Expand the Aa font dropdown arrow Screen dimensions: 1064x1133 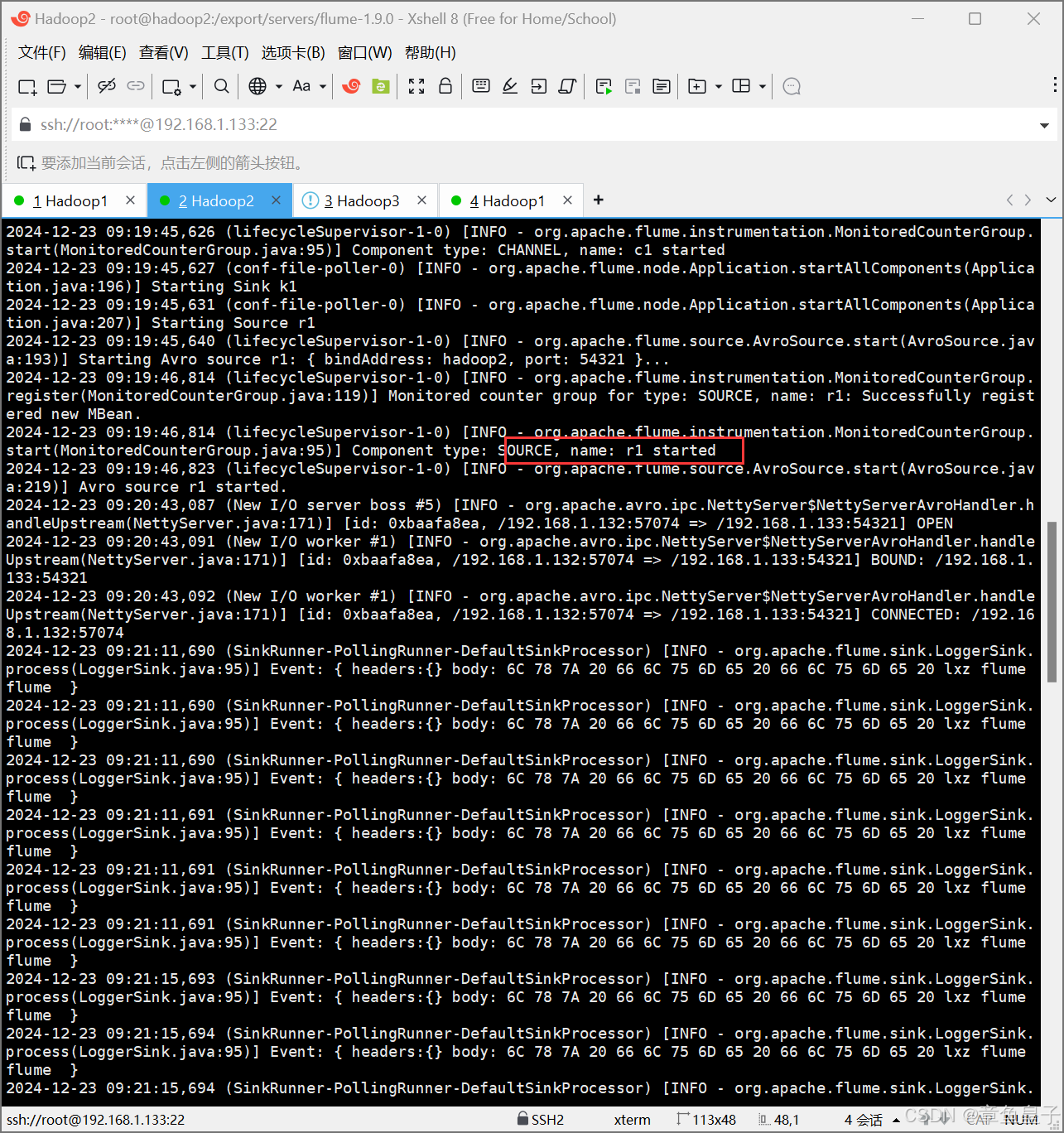click(x=323, y=86)
